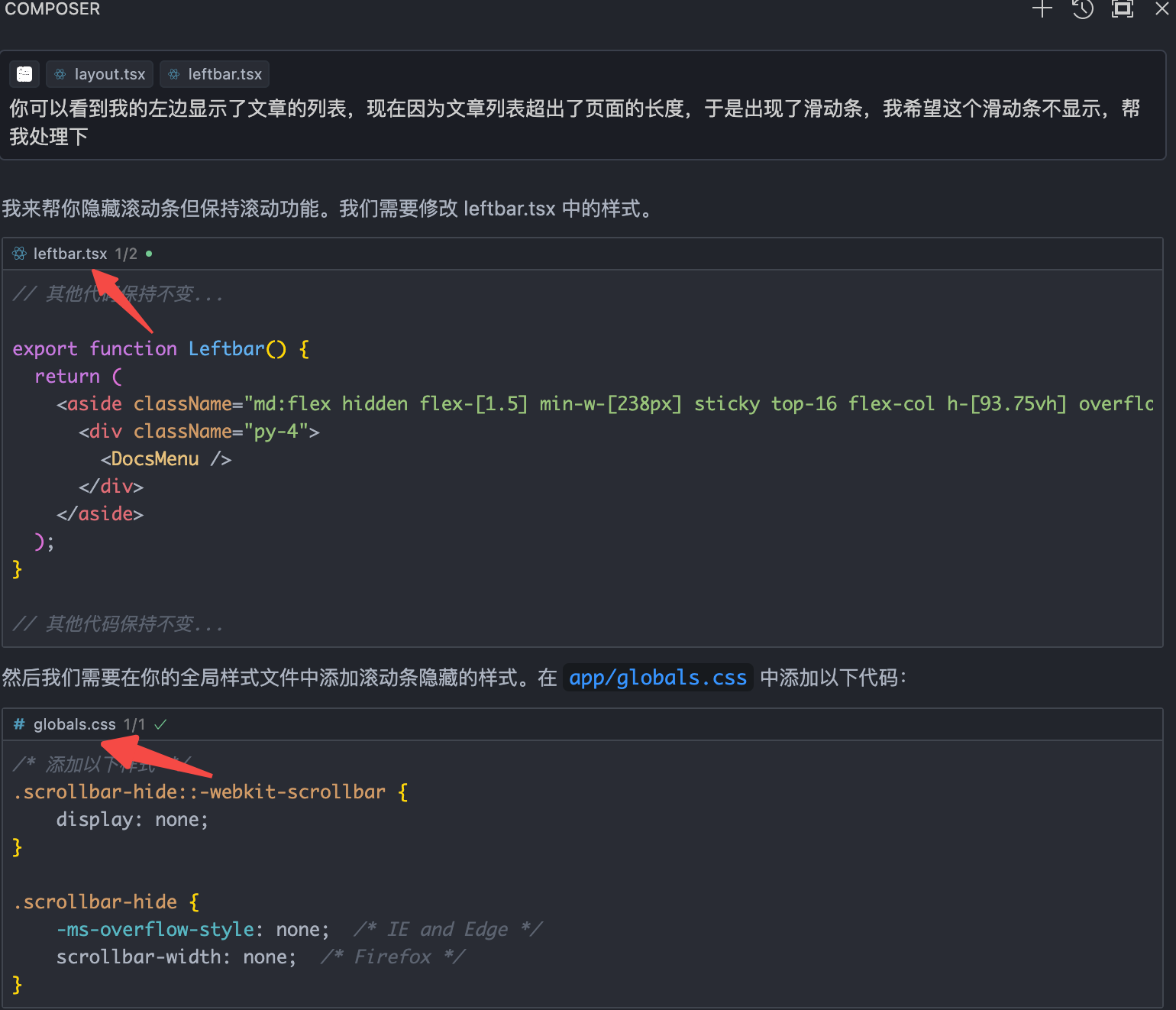1176x1010 pixels.
Task: Click the React icon on layout.tsx chip
Action: pos(60,74)
